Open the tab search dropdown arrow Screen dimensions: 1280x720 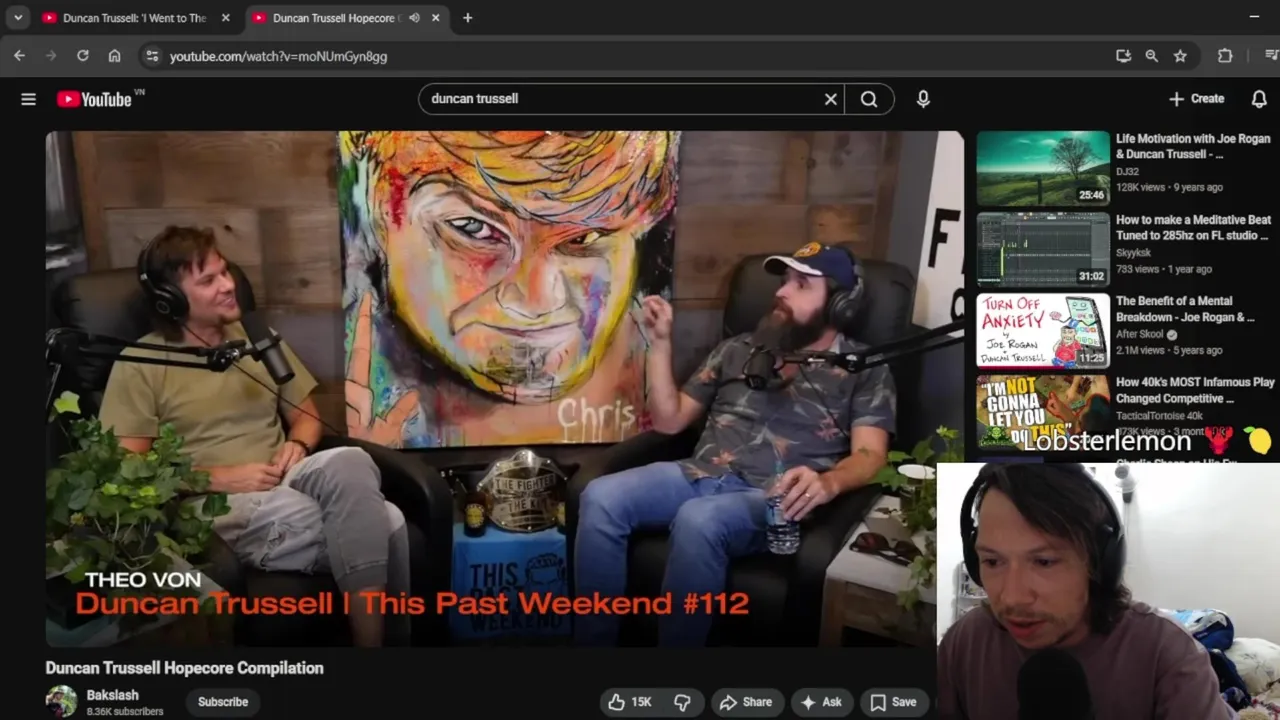17,18
